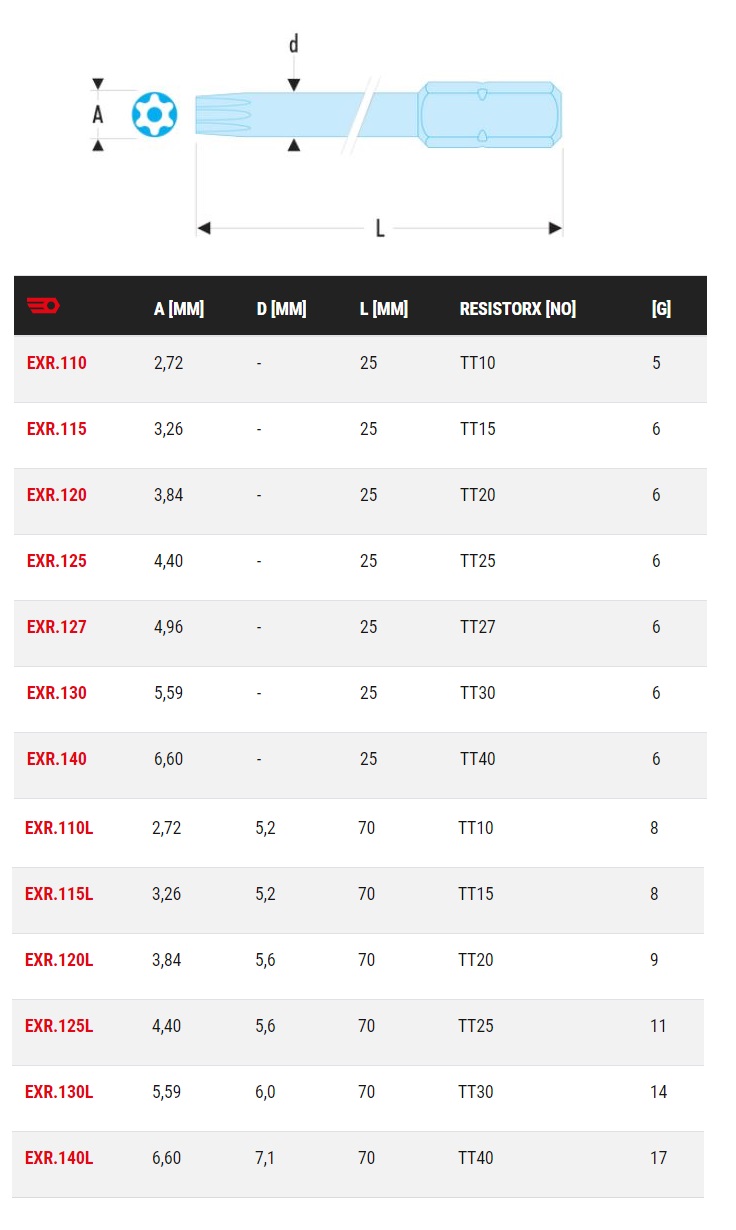Click the EXR.115L reference
The width and height of the screenshot is (736, 1230).
coord(59,894)
